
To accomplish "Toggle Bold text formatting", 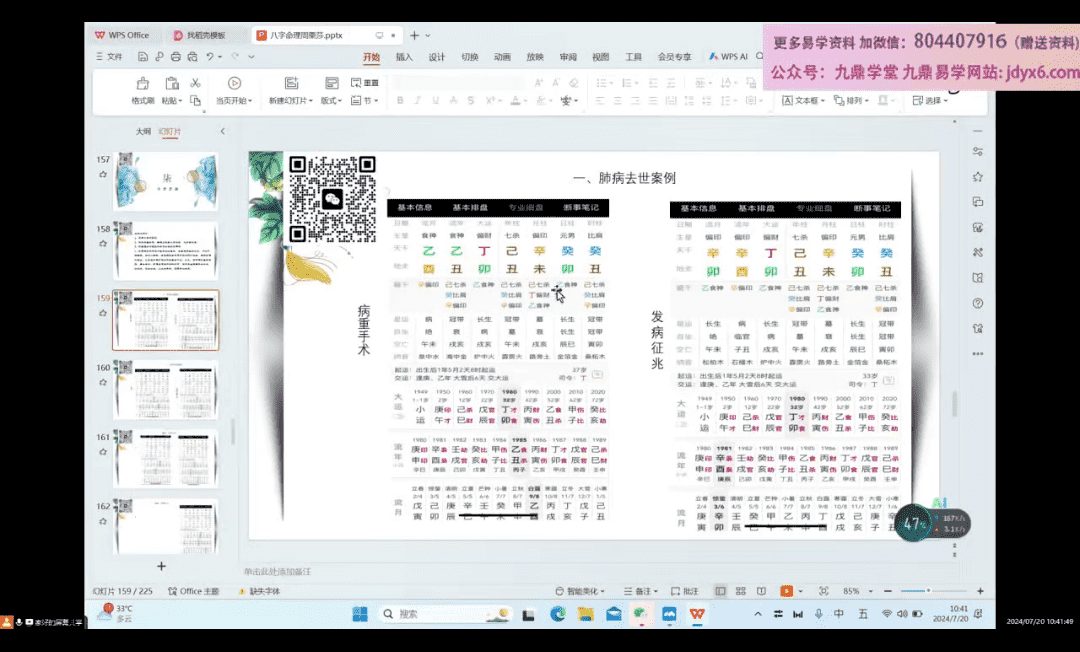I will pos(400,101).
